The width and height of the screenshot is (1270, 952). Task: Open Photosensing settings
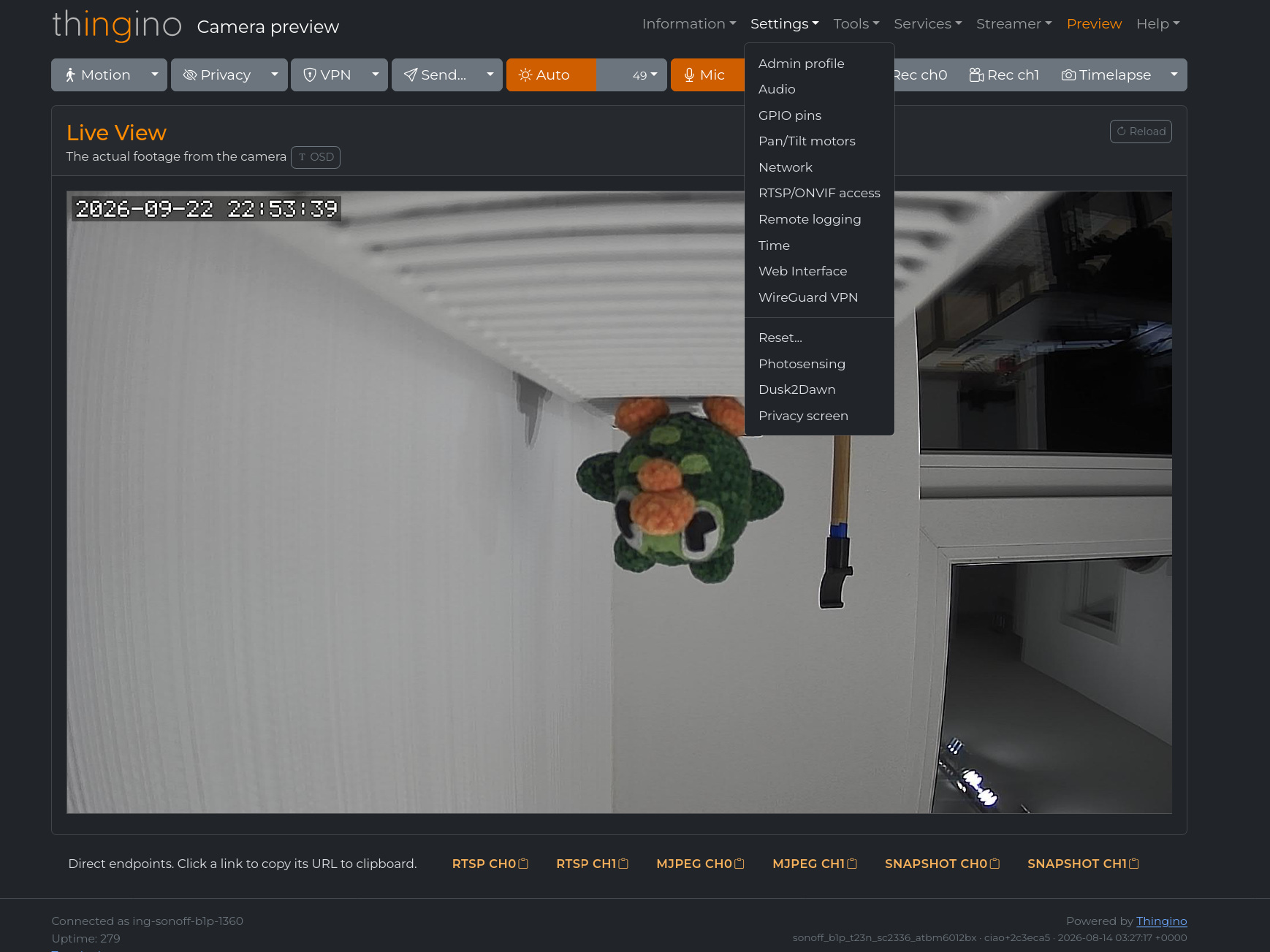point(819,364)
